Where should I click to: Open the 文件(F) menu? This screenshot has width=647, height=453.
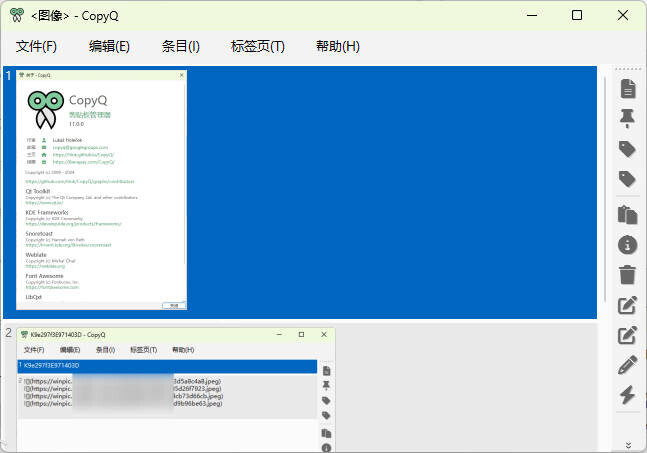(36, 46)
